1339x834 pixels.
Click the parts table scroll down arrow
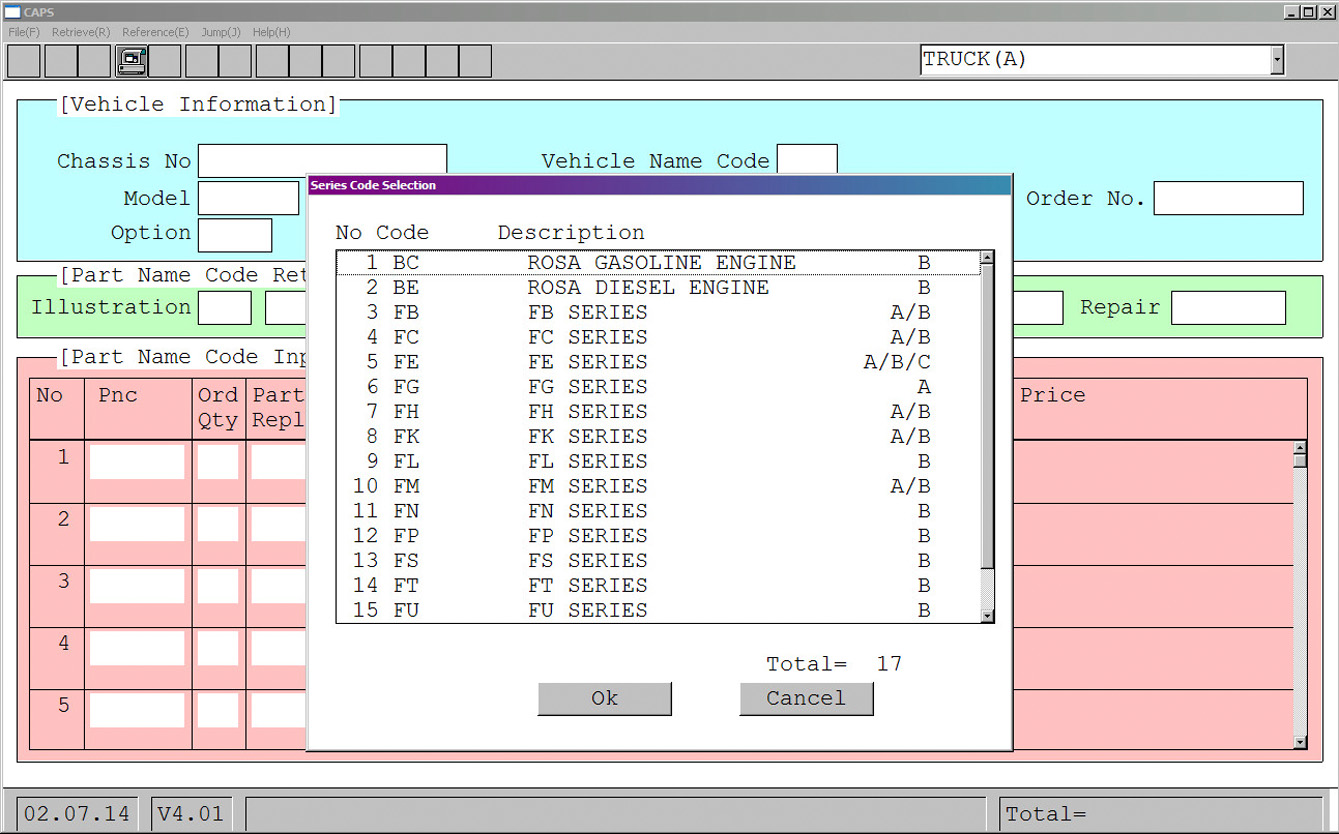point(1299,742)
